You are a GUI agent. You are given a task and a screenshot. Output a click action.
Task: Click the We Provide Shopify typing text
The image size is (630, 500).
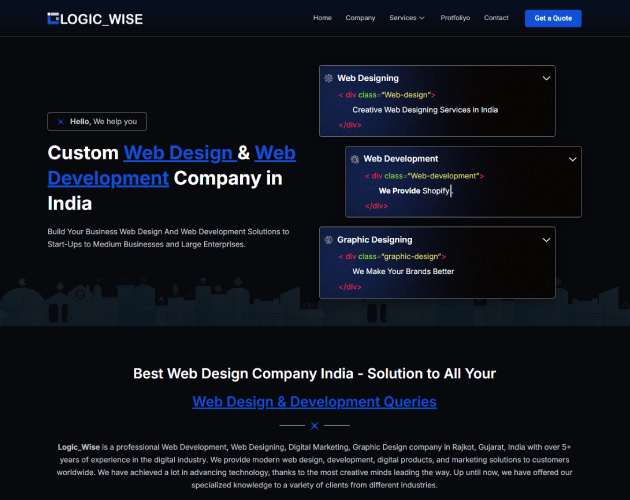(415, 191)
